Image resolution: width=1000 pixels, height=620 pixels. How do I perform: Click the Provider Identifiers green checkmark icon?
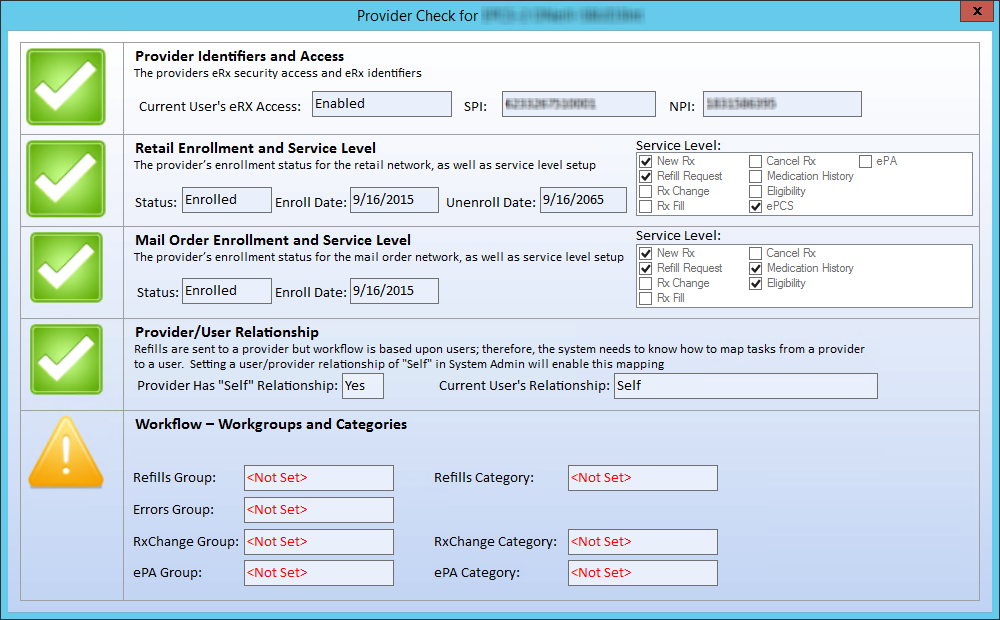(66, 87)
